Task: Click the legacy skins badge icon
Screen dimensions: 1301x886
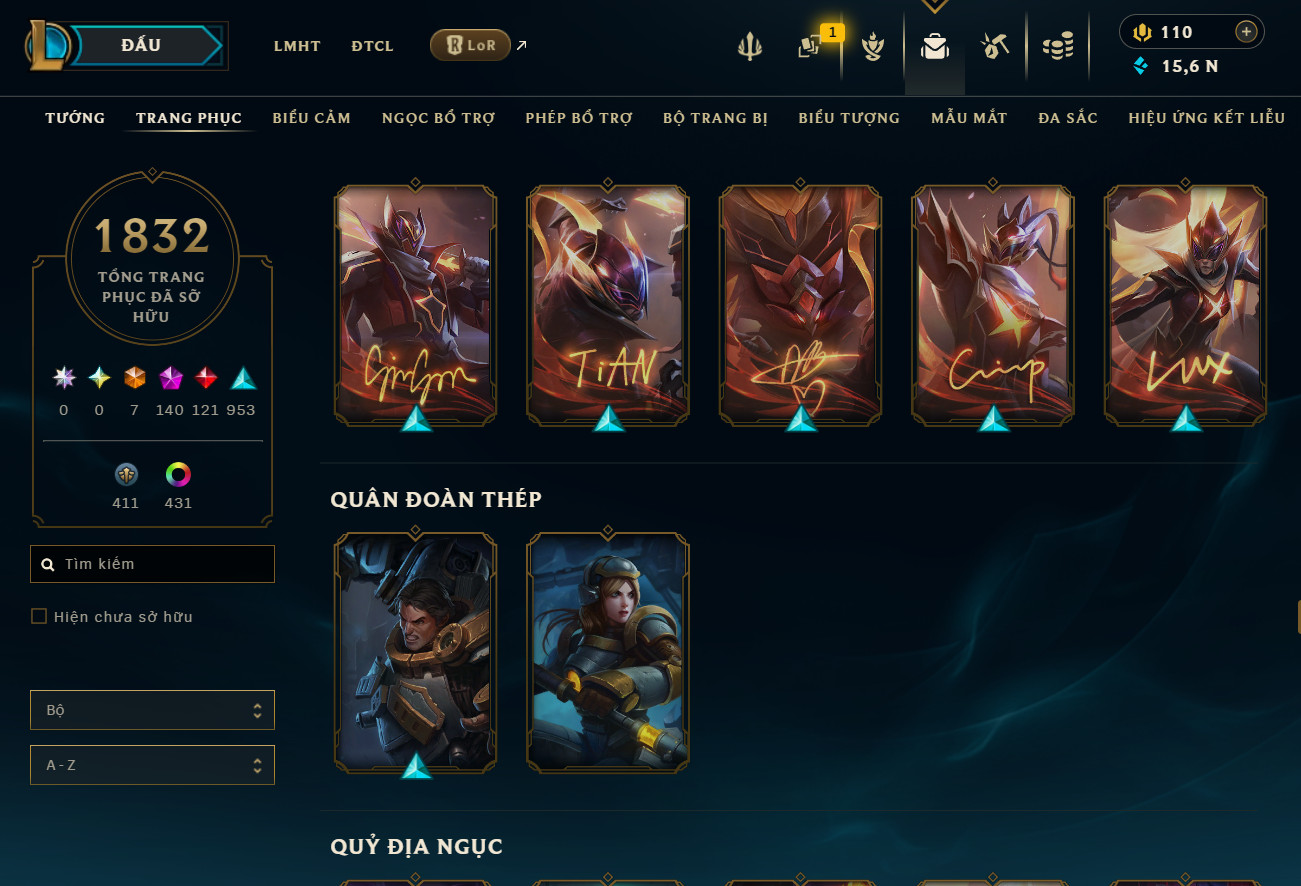Action: tap(126, 474)
